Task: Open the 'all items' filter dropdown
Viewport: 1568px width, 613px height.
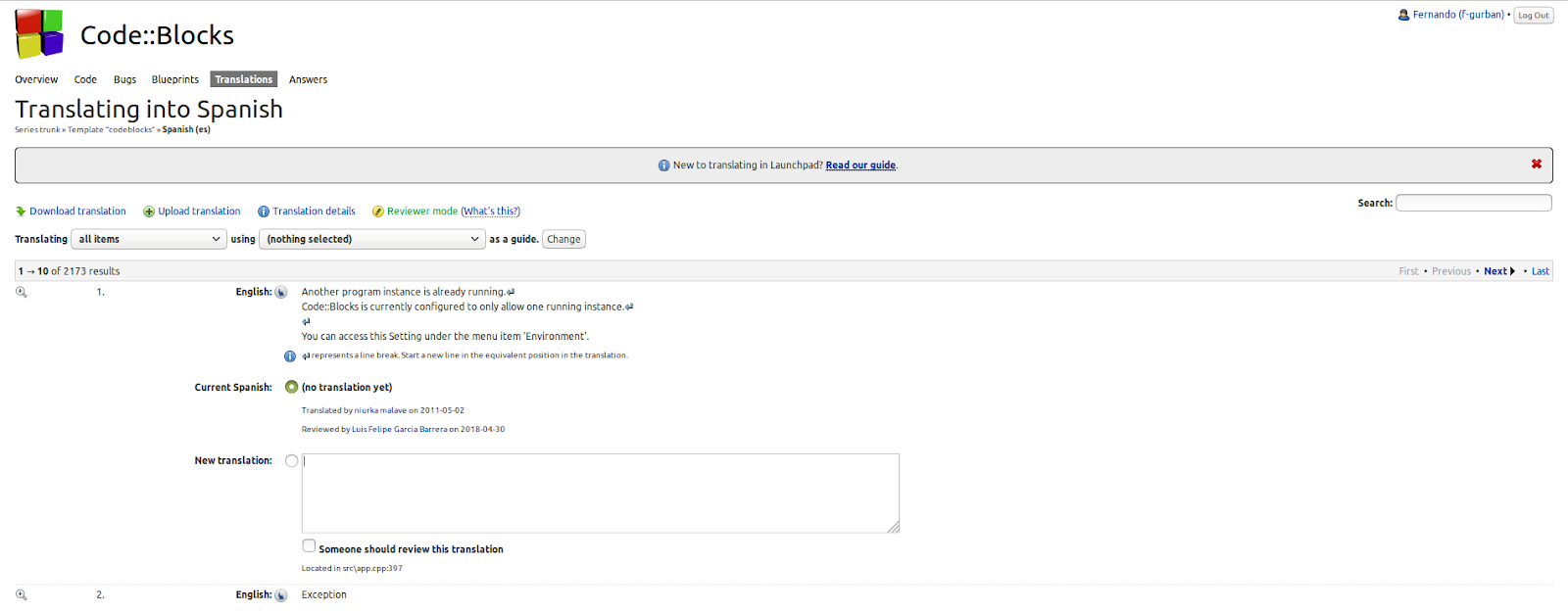Action: [x=149, y=239]
